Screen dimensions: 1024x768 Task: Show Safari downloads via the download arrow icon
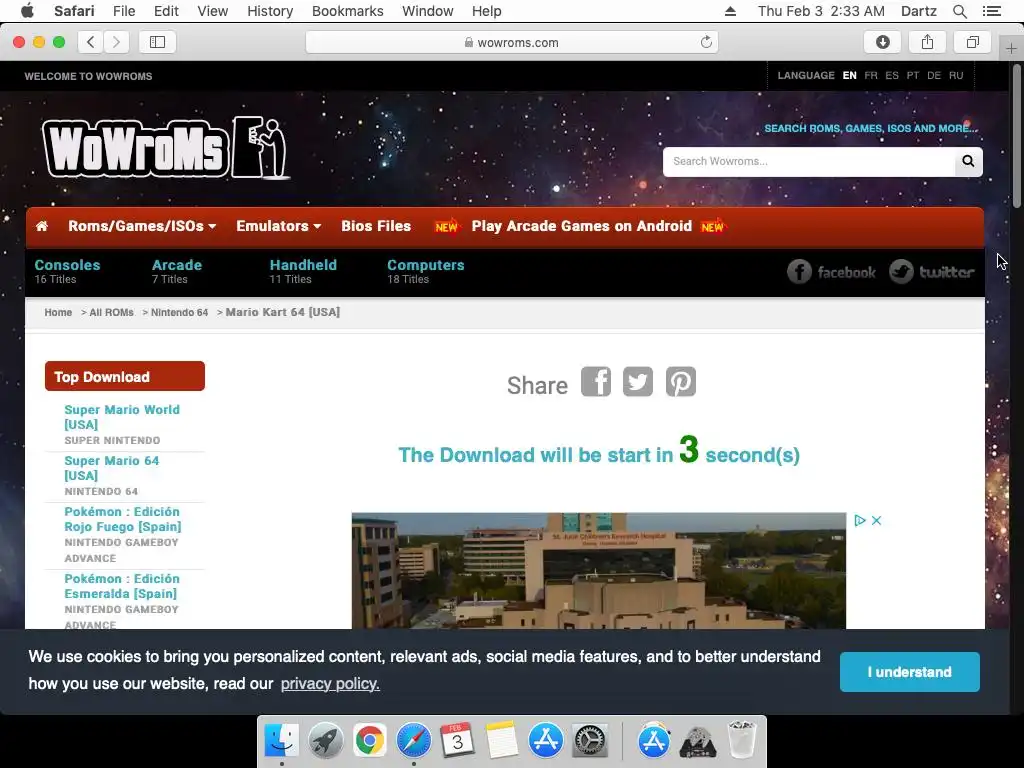pyautogui.click(x=882, y=42)
